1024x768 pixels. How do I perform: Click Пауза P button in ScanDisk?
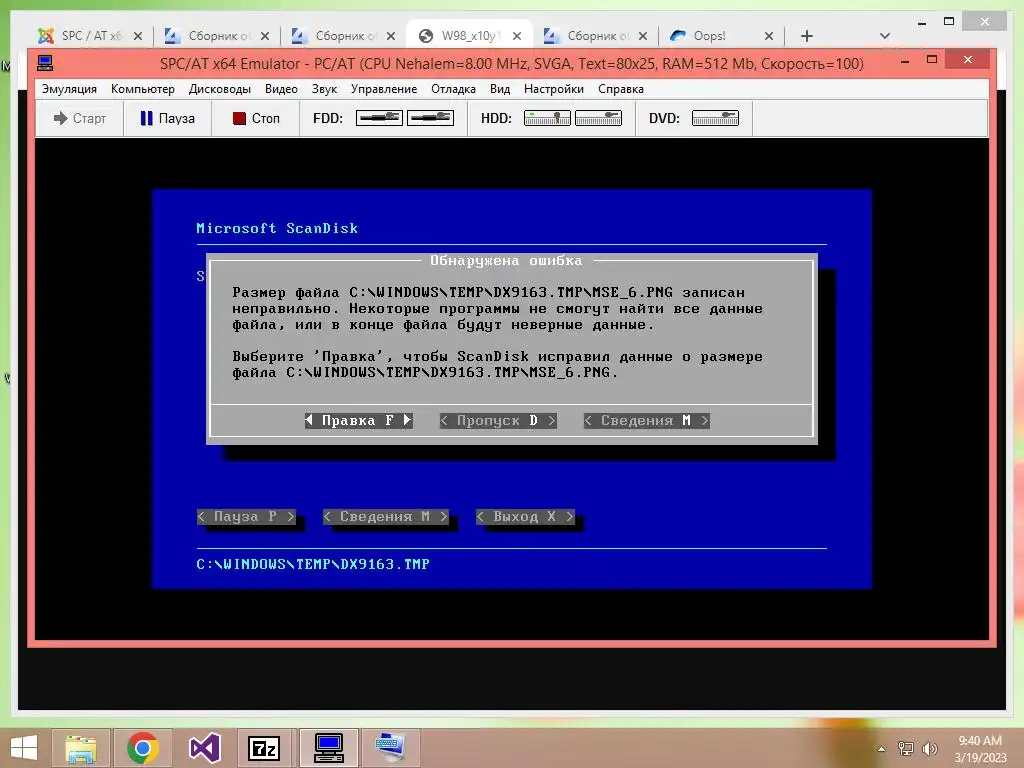tap(246, 517)
